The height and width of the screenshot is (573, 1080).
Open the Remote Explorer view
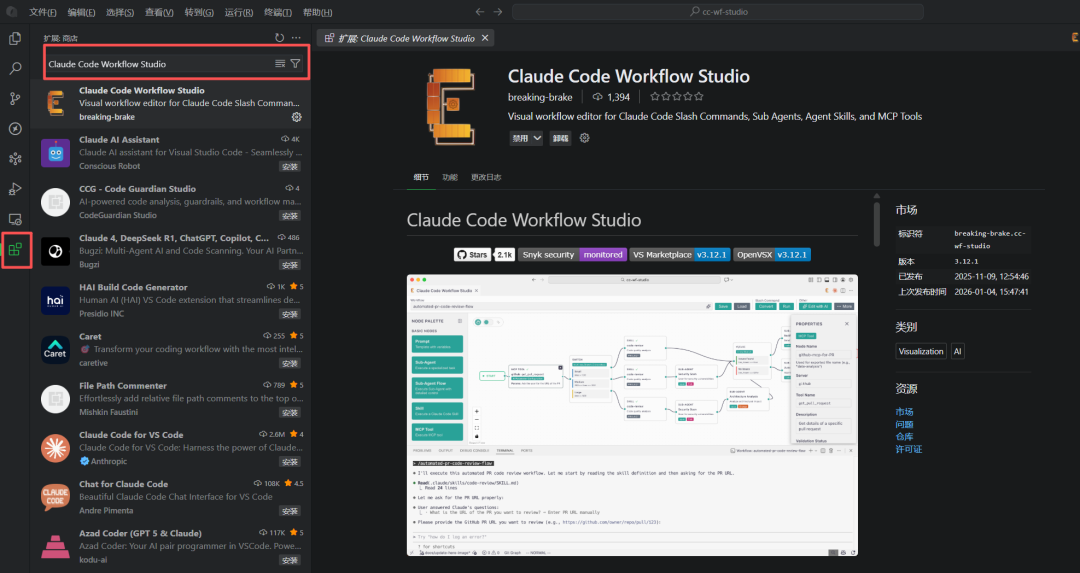[15, 219]
